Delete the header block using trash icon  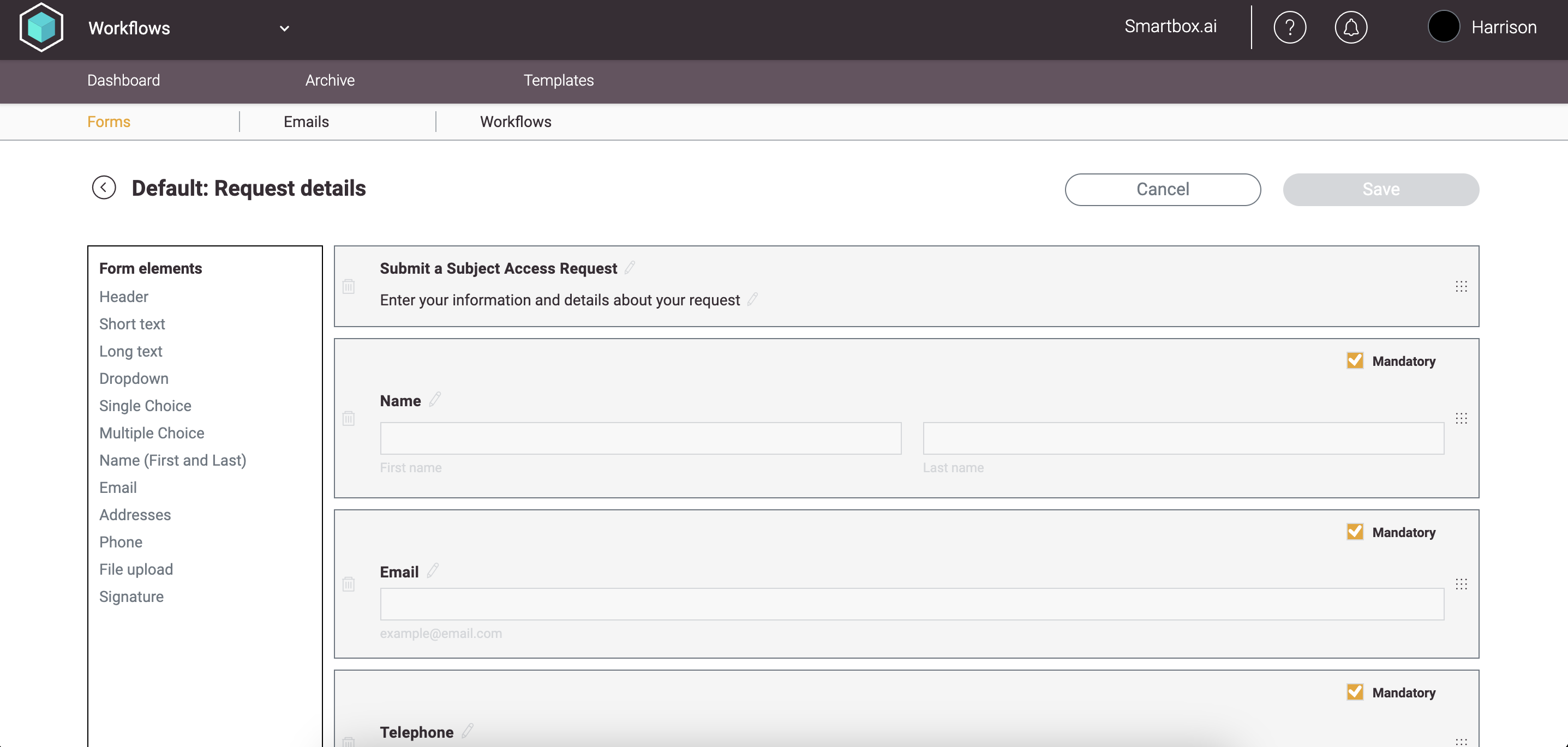(x=348, y=286)
